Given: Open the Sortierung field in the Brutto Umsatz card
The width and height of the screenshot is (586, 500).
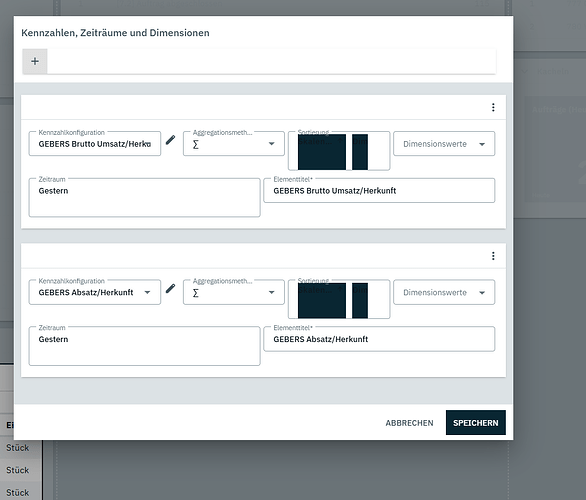Looking at the screenshot, I should pos(339,151).
